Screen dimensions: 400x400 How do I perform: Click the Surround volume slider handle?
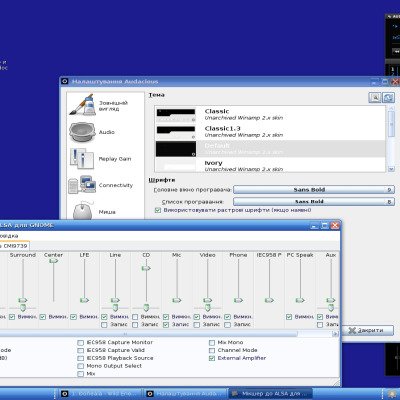click(x=23, y=300)
